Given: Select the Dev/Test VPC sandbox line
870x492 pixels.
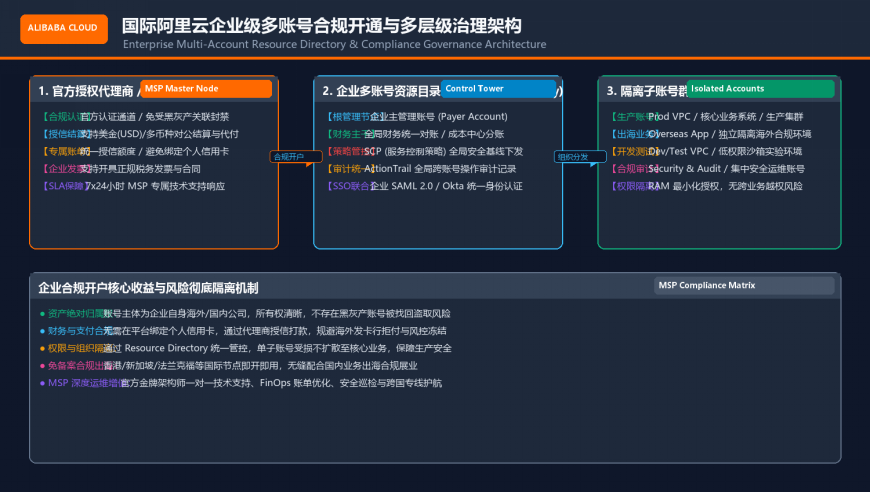Looking at the screenshot, I should click(707, 151).
